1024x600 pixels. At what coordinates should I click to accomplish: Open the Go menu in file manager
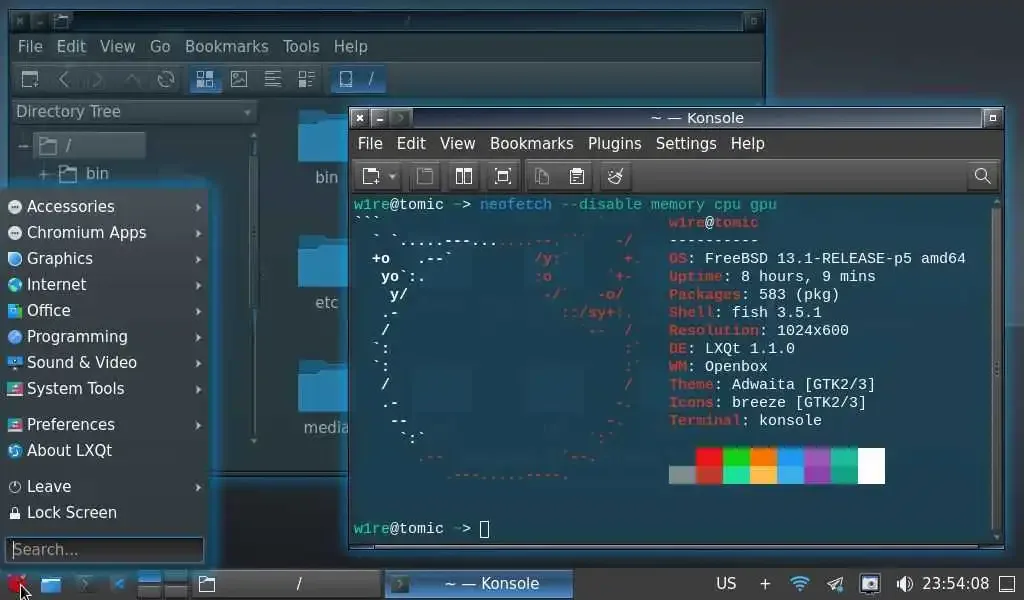pyautogui.click(x=160, y=46)
